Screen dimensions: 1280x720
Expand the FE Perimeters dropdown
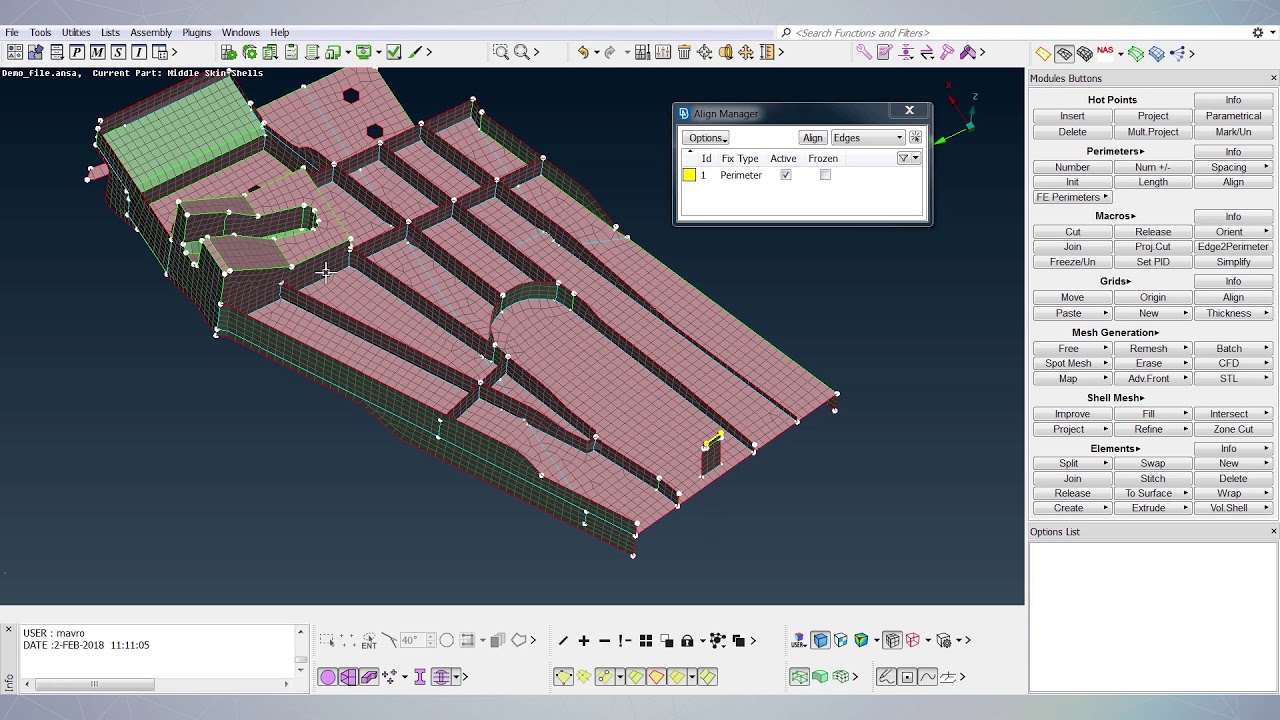pyautogui.click(x=1072, y=197)
